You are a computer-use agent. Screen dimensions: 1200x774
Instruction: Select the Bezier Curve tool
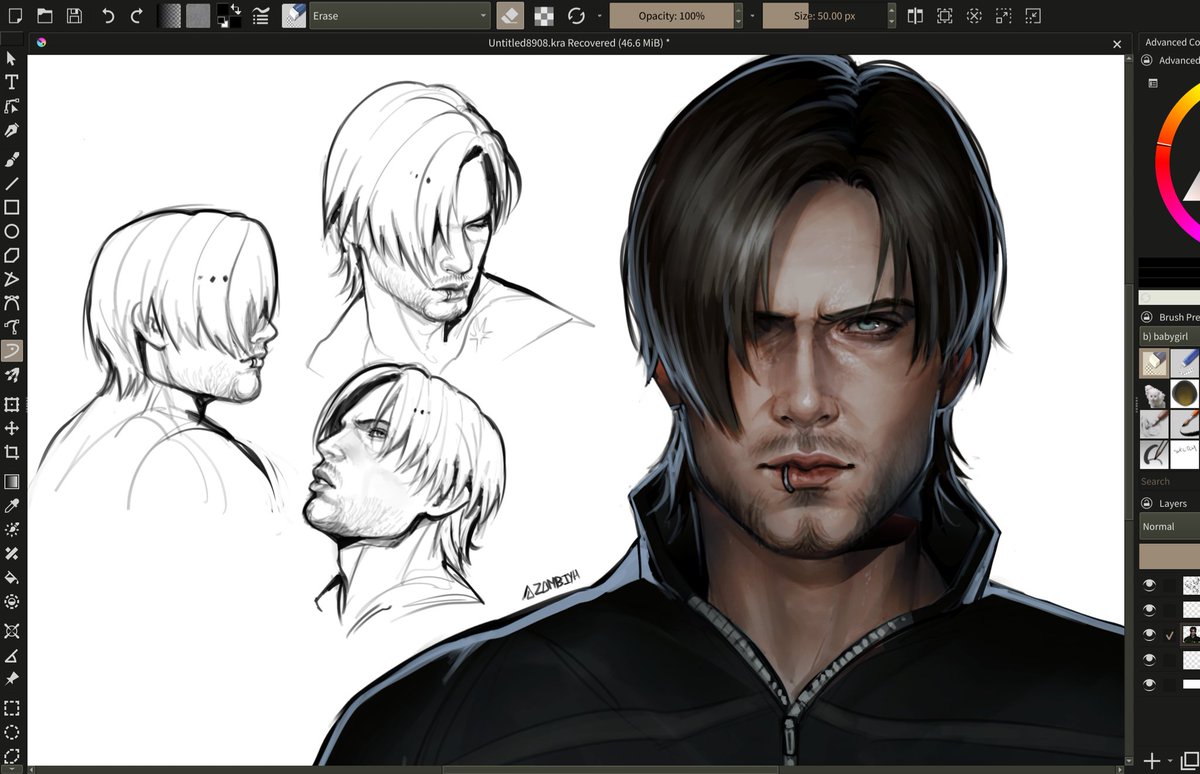click(12, 303)
